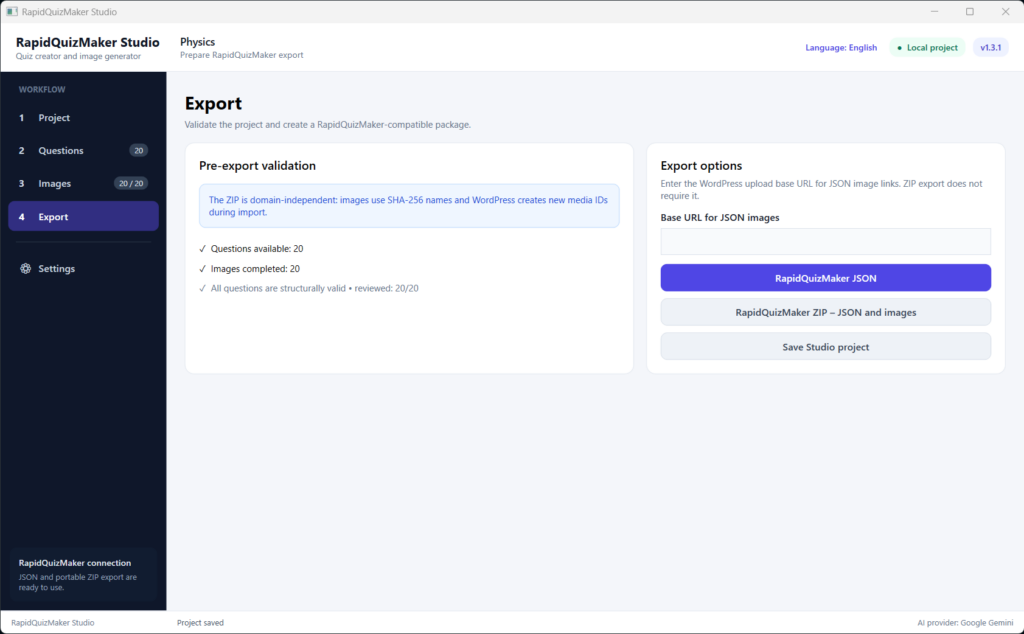Go to the Questions step
1024x634 pixels.
[83, 150]
